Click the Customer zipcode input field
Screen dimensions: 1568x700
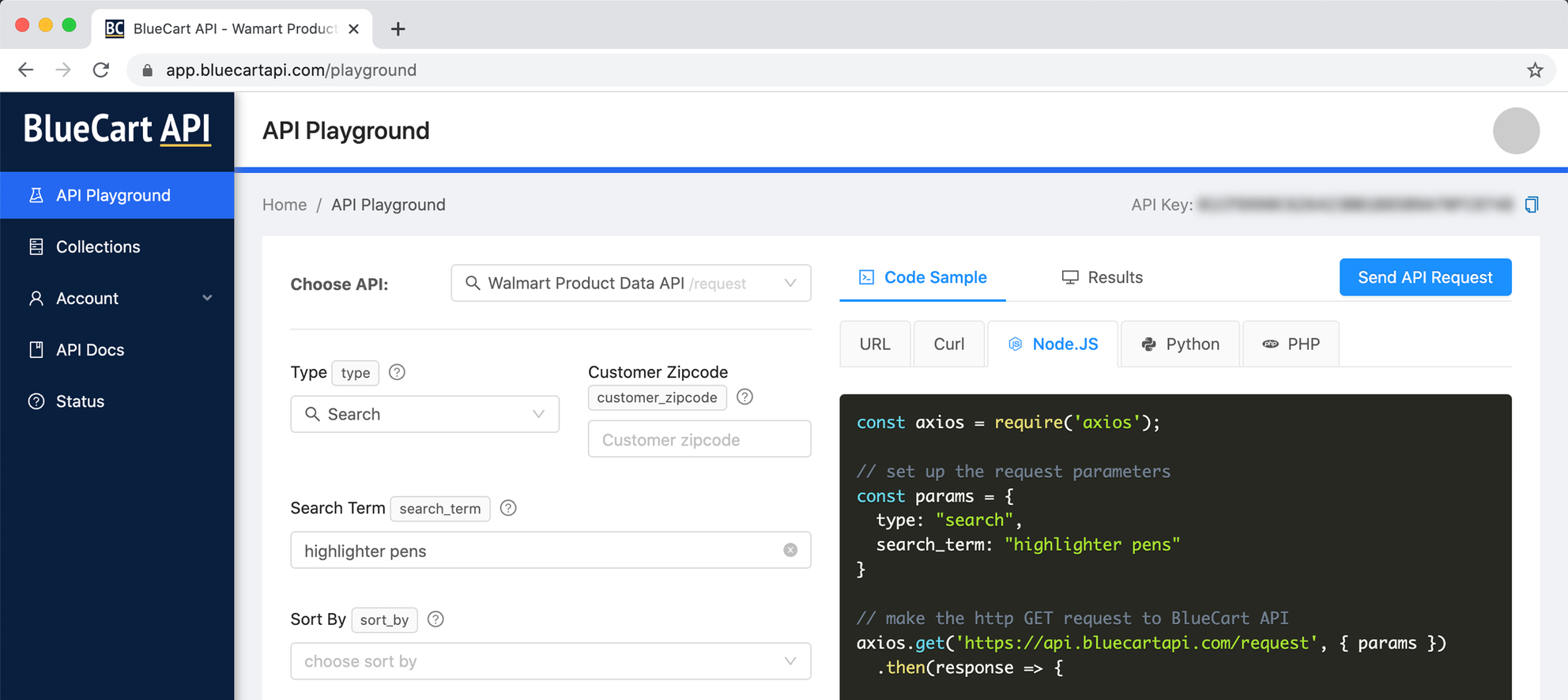point(699,439)
